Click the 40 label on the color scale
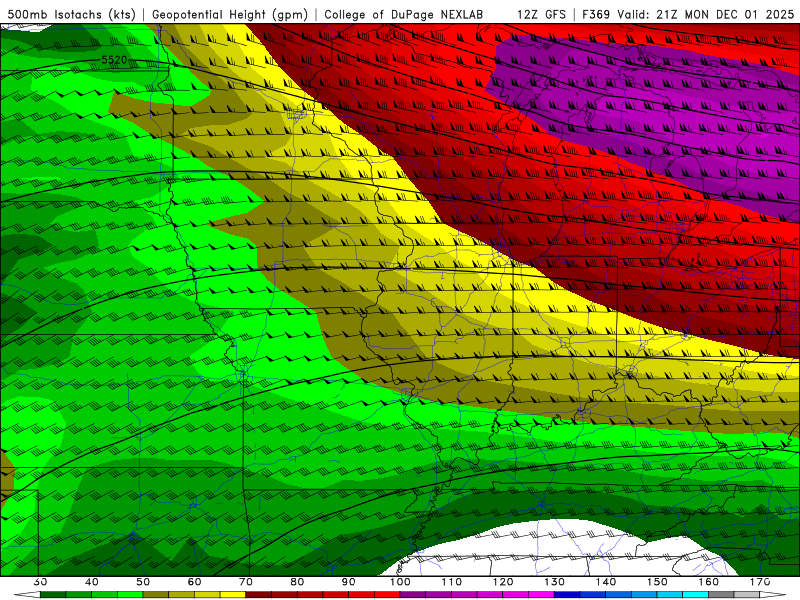The image size is (800, 600). [92, 582]
